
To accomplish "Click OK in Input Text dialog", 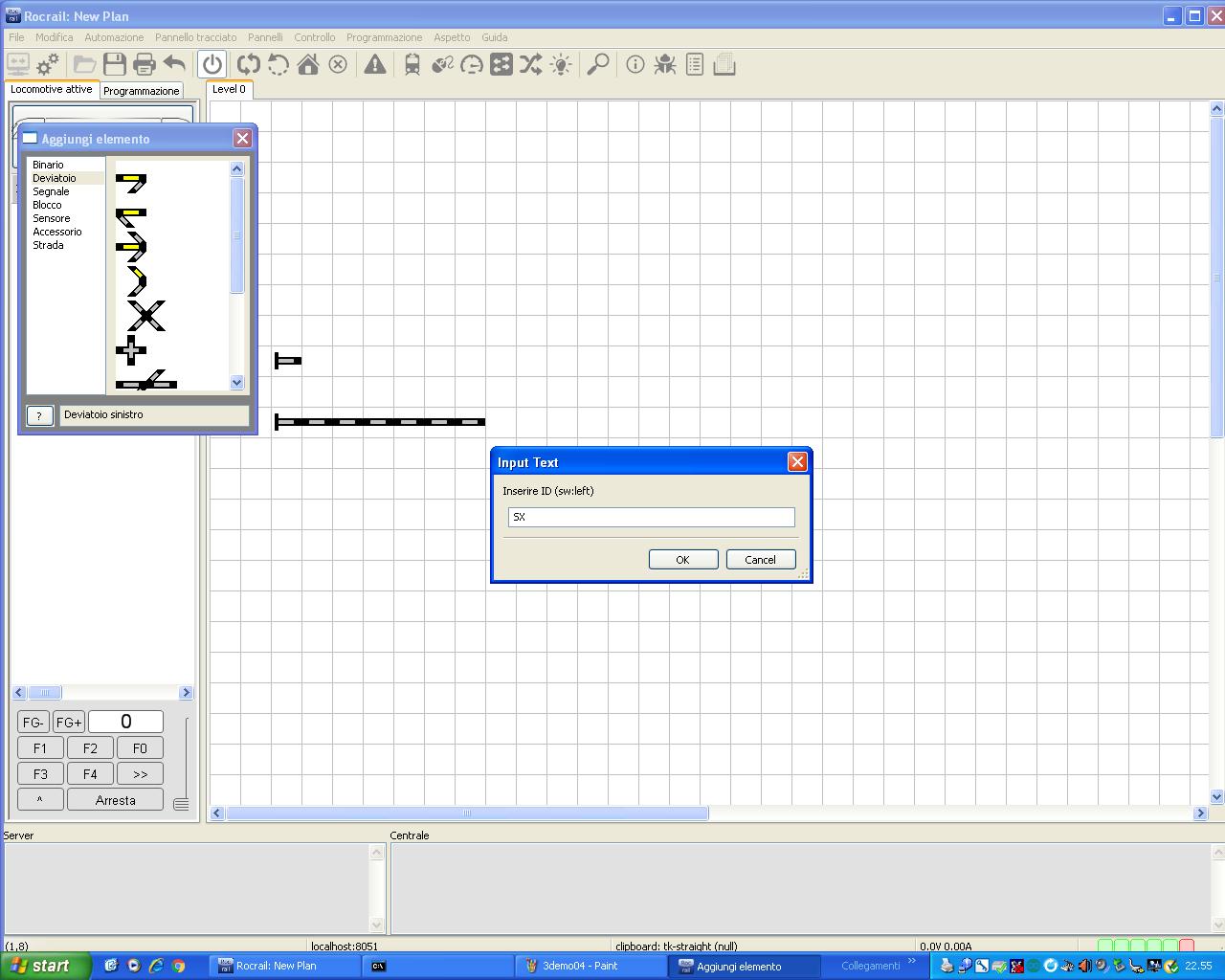I will pyautogui.click(x=683, y=560).
